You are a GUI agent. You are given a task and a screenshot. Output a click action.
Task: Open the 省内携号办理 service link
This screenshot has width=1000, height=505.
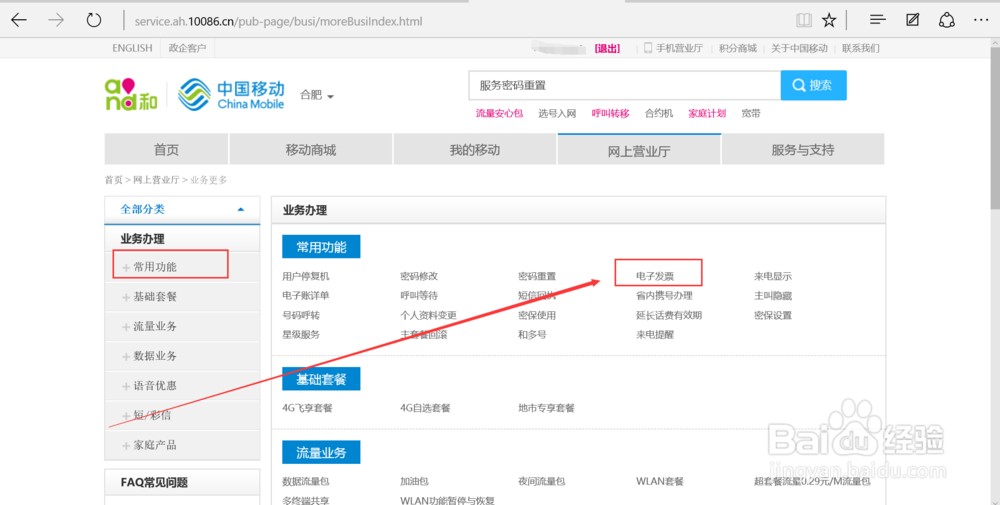click(665, 296)
